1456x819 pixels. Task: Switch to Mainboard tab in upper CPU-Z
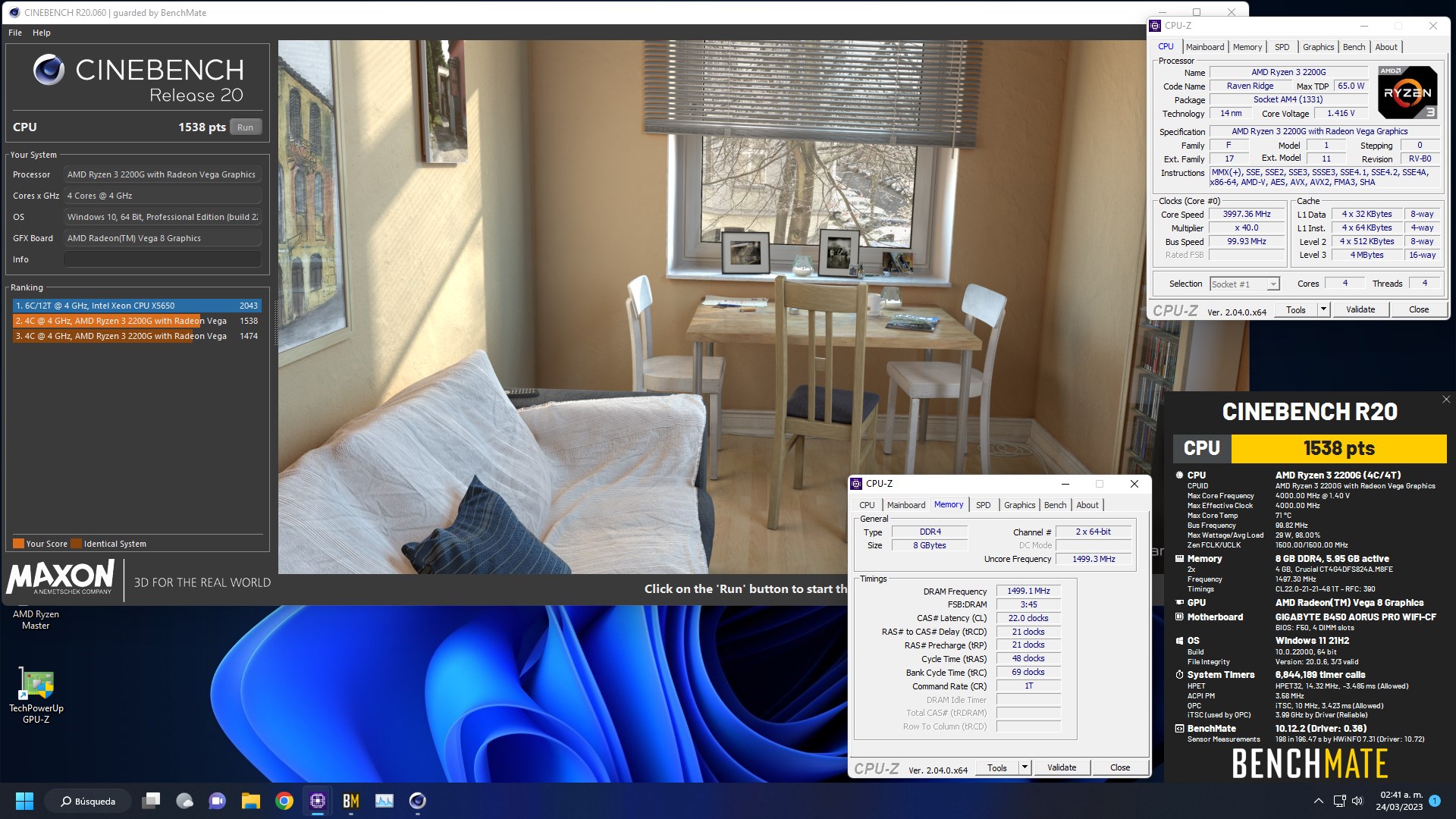pos(1205,47)
